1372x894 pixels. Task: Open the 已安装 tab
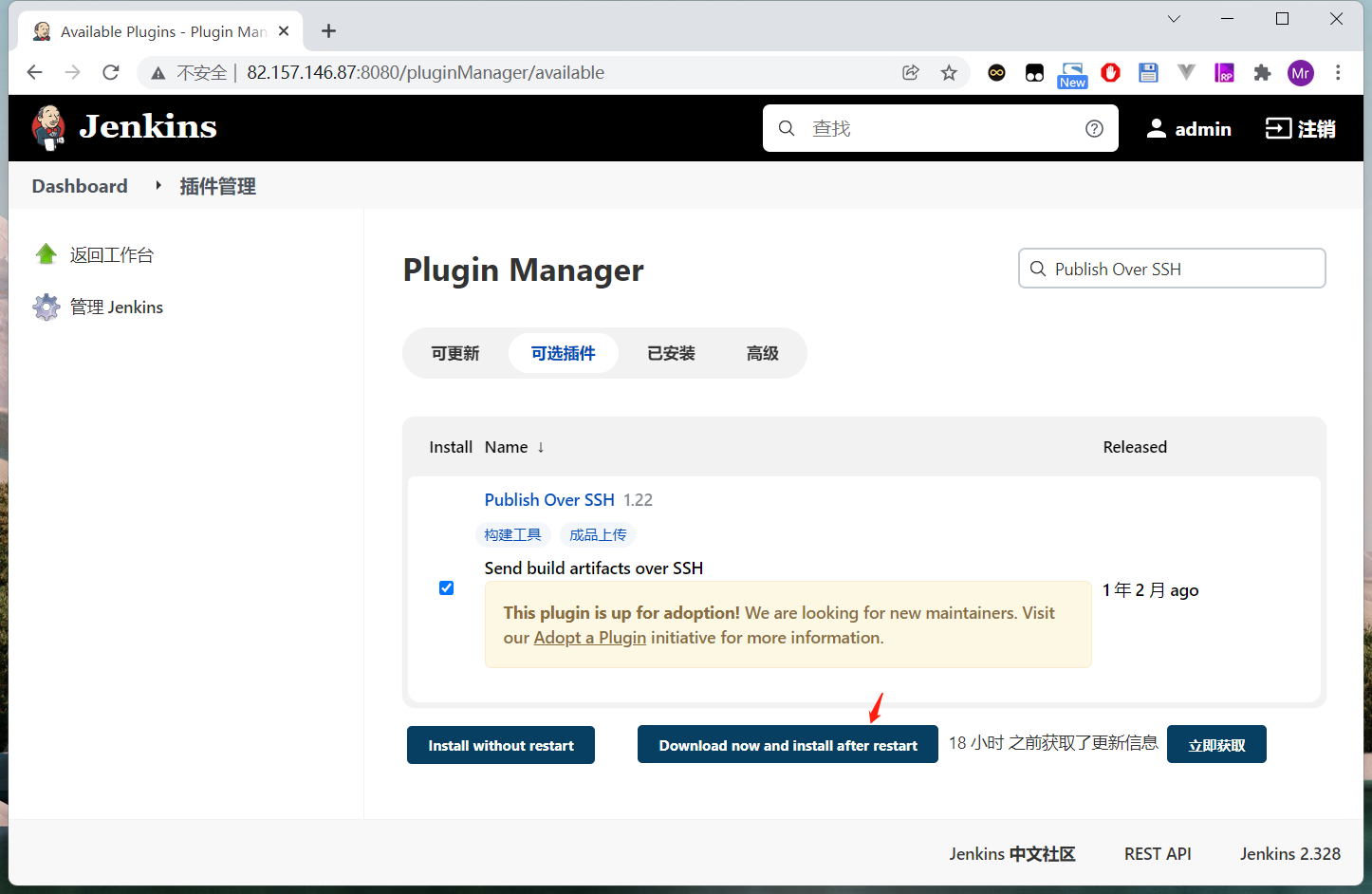(x=671, y=353)
